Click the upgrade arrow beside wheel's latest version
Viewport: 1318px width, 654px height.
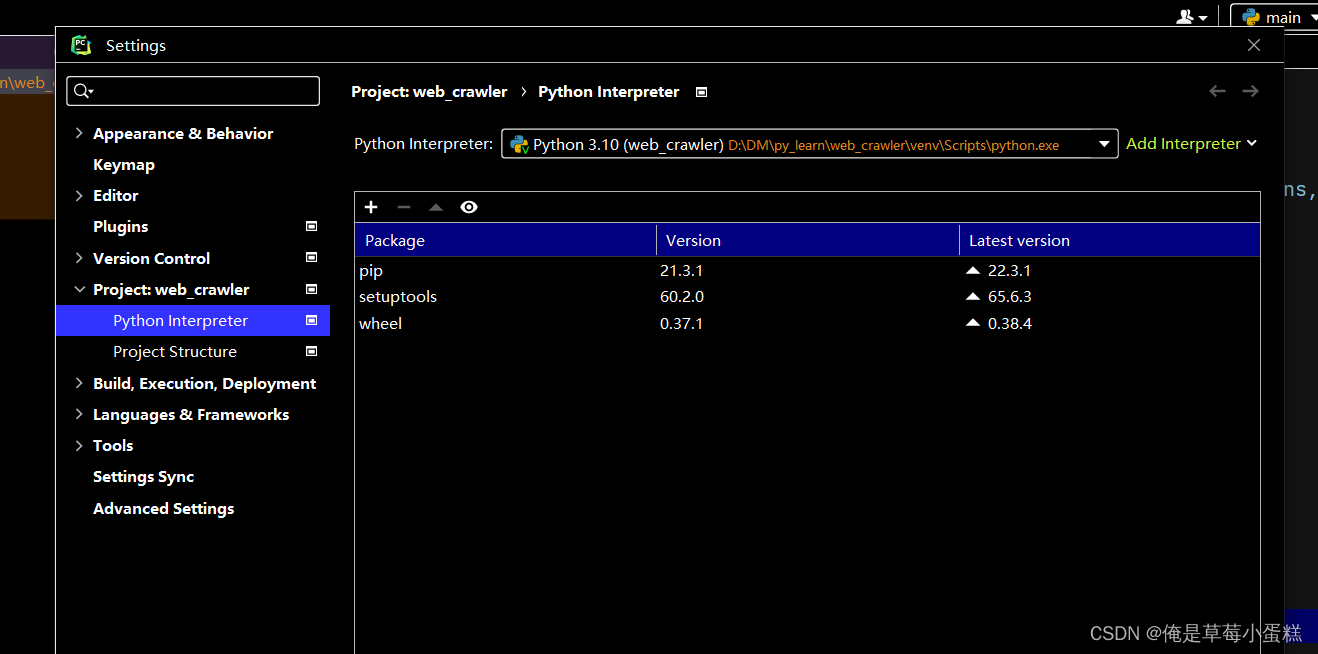[973, 324]
